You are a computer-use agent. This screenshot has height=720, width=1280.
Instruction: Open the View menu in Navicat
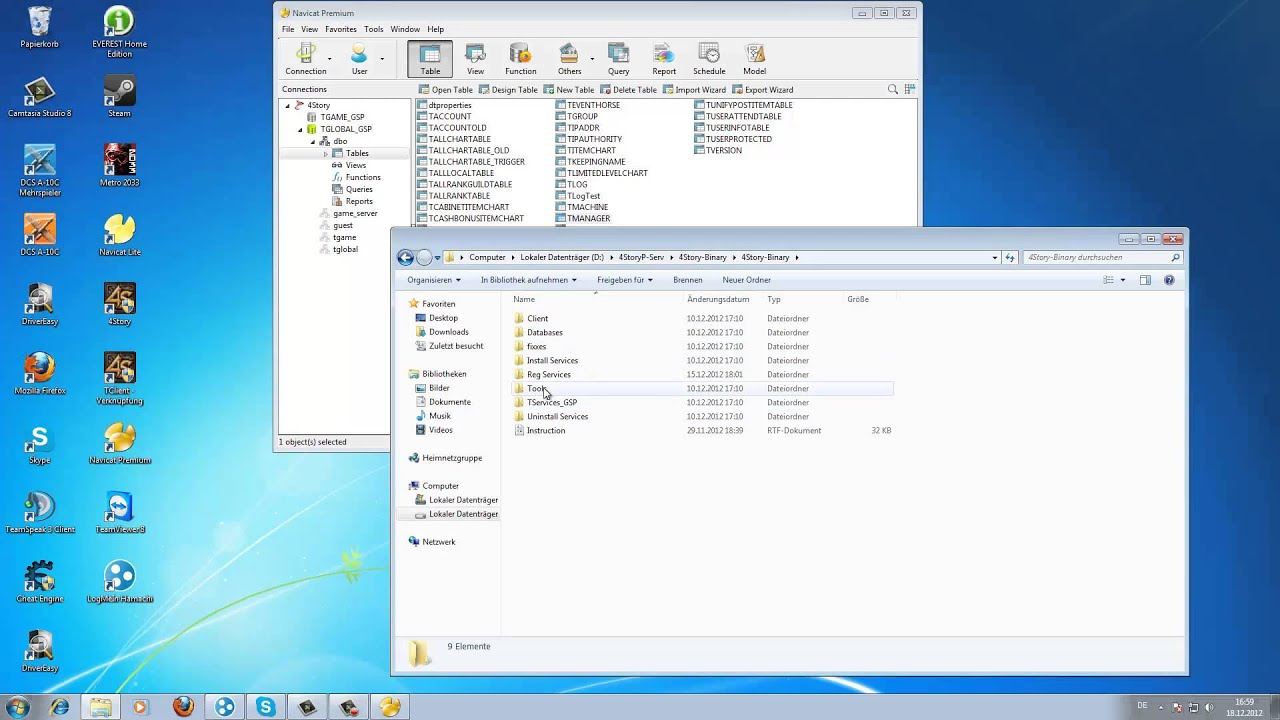[310, 29]
